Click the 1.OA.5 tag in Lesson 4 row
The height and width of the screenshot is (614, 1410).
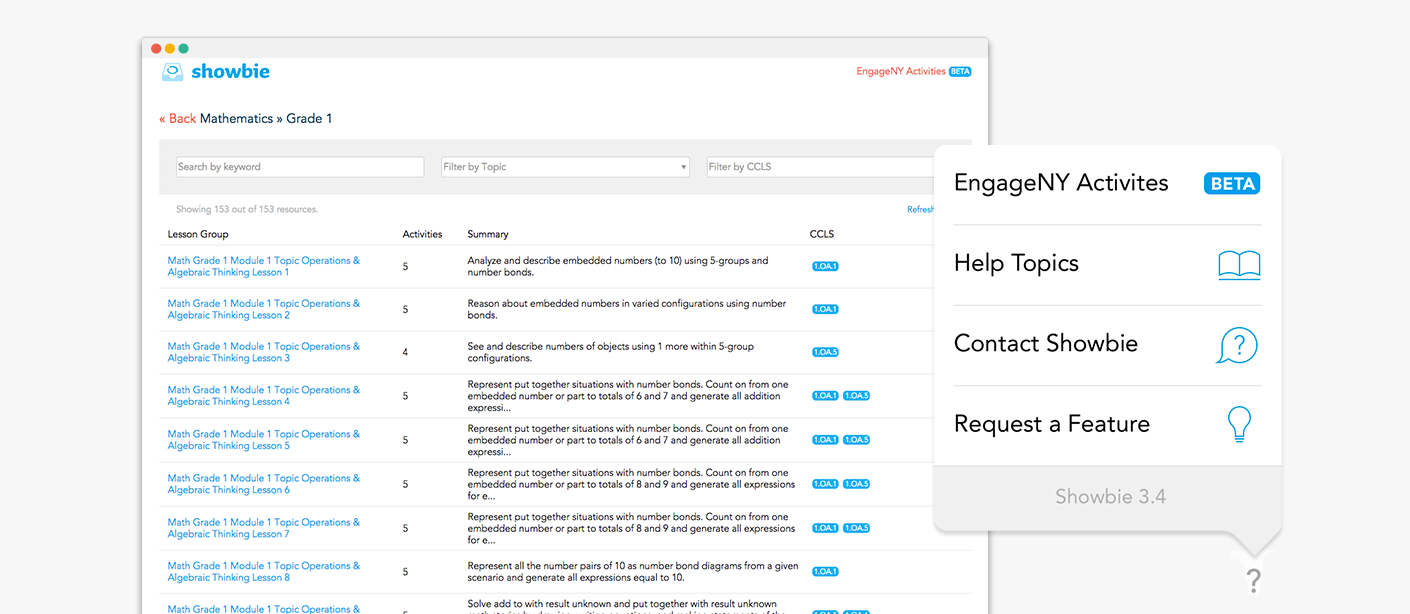[x=856, y=396]
